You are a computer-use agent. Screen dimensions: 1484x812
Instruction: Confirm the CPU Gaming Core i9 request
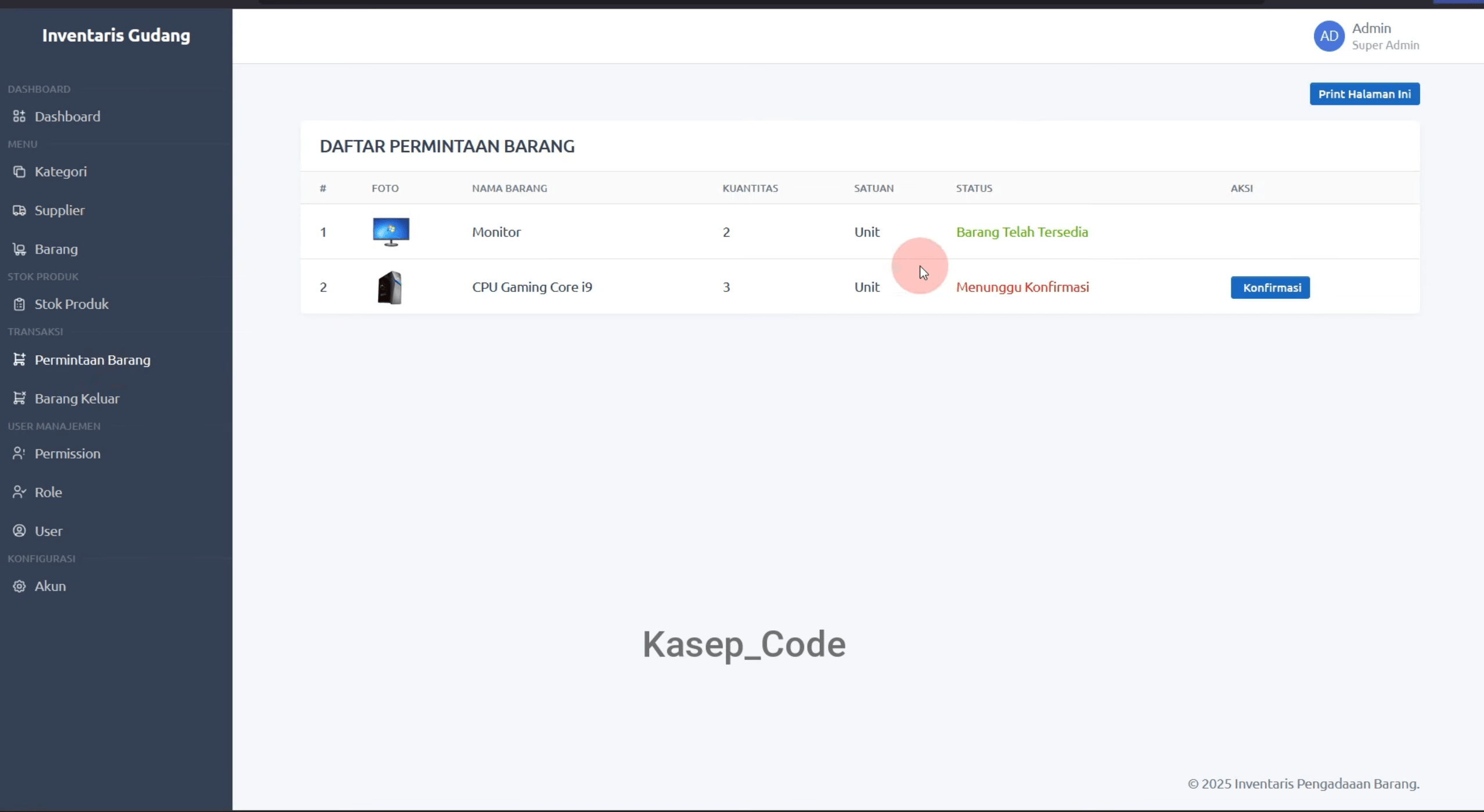click(1270, 287)
